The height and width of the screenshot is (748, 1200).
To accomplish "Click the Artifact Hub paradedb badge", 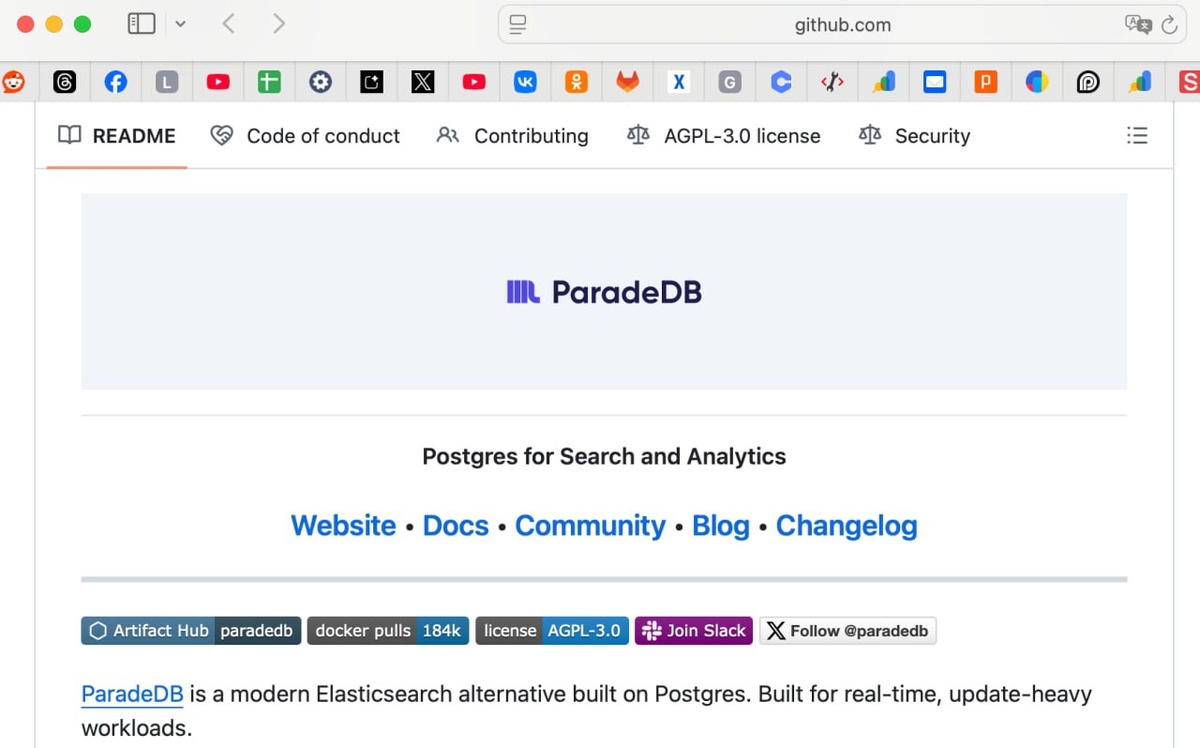I will tap(191, 631).
